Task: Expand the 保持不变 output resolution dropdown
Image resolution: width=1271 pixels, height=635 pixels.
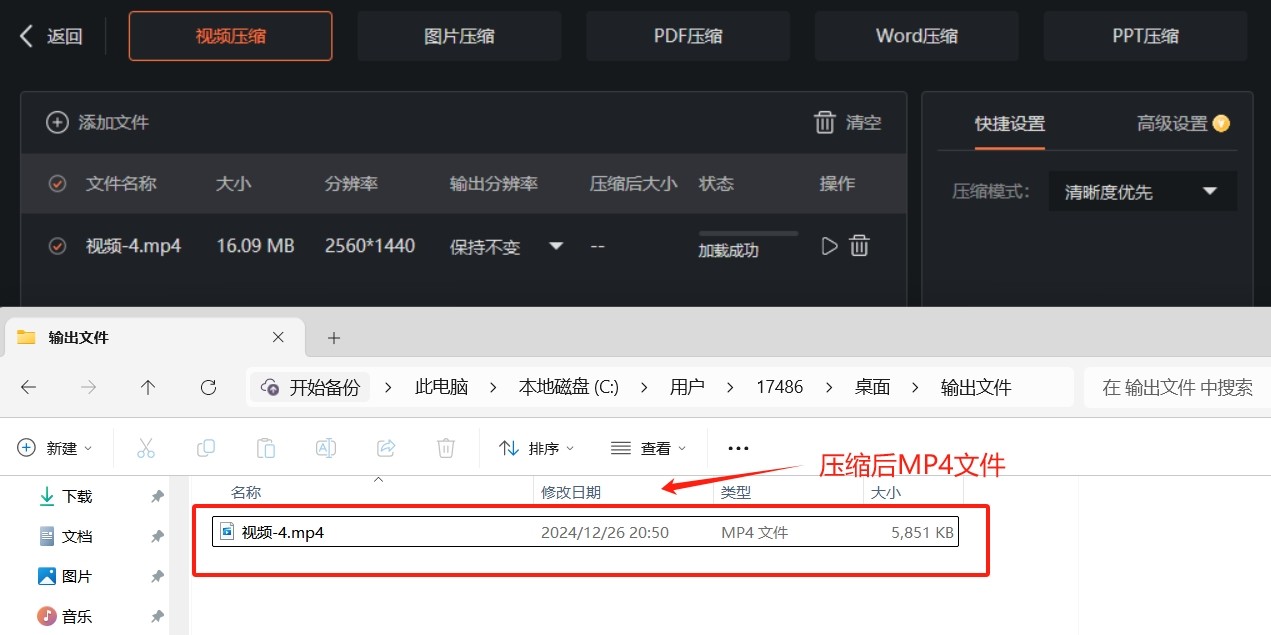Action: click(556, 246)
